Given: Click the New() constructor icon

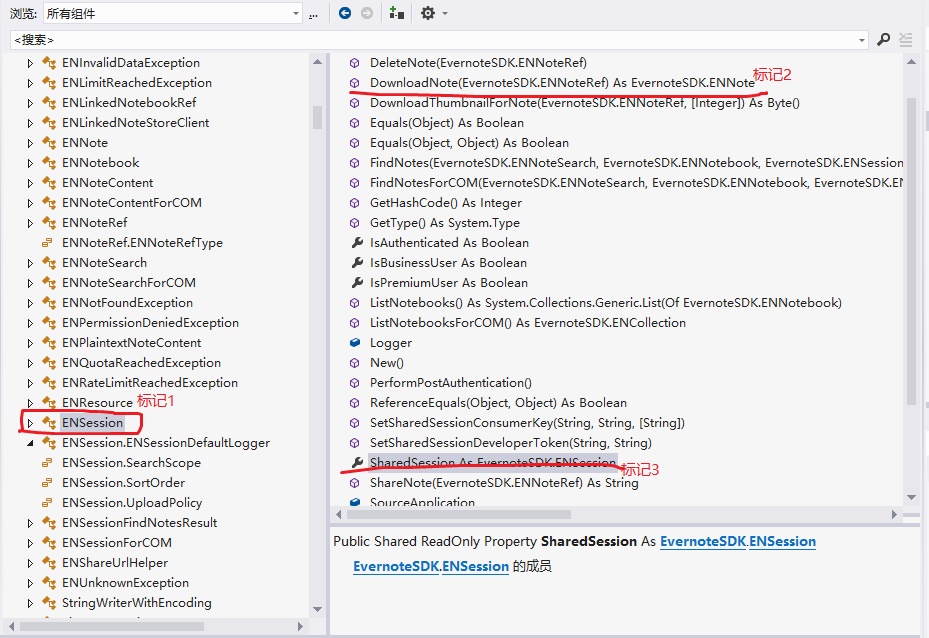Looking at the screenshot, I should pyautogui.click(x=354, y=363).
